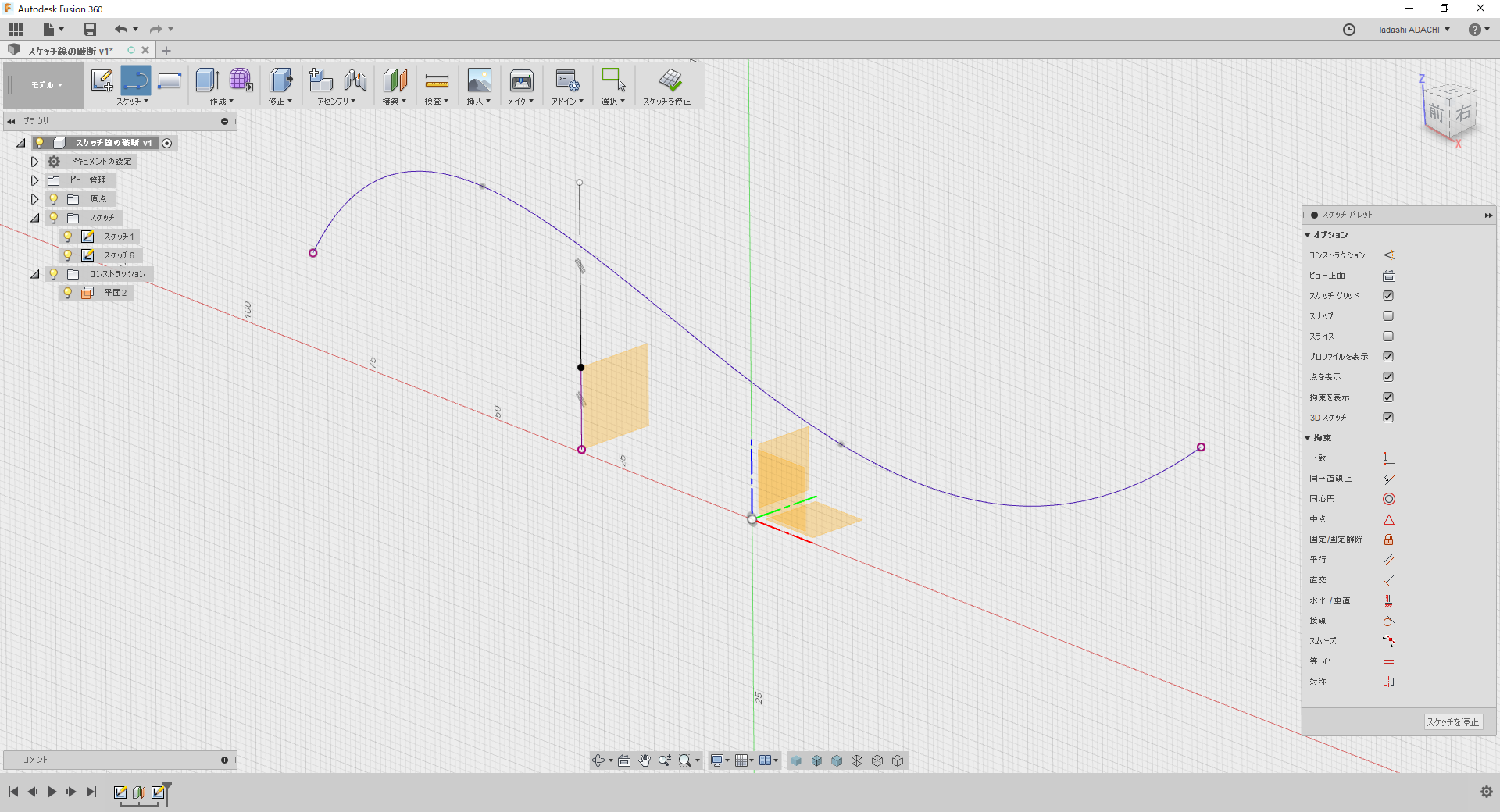
Task: Select the Rectangle sketch tool icon
Action: click(x=170, y=80)
